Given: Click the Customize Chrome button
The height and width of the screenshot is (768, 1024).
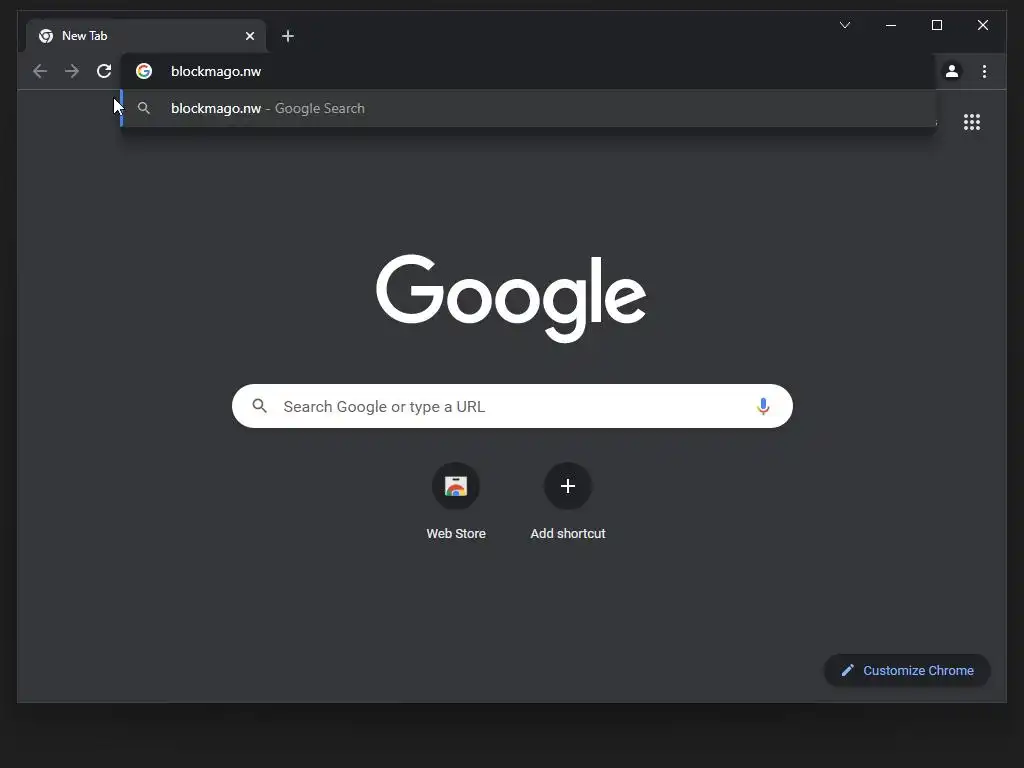Looking at the screenshot, I should pos(907,670).
